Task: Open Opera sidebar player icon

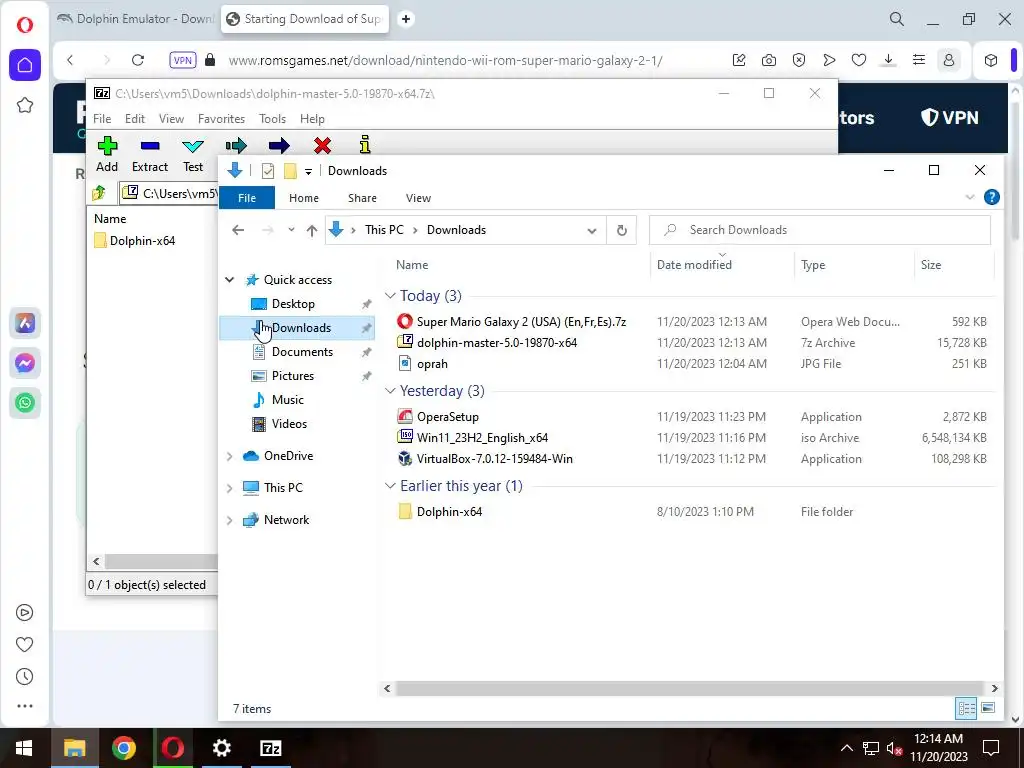Action: click(25, 613)
